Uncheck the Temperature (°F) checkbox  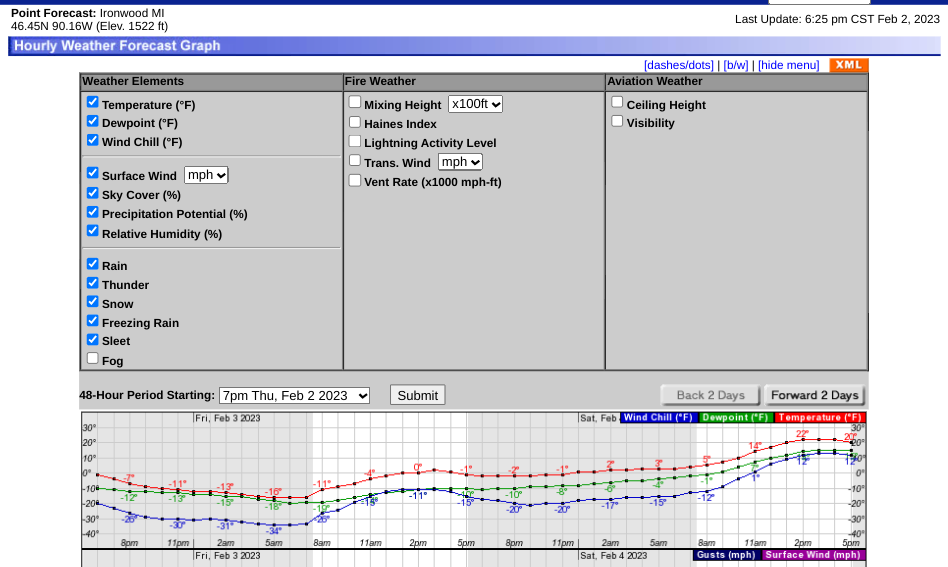pyautogui.click(x=93, y=102)
